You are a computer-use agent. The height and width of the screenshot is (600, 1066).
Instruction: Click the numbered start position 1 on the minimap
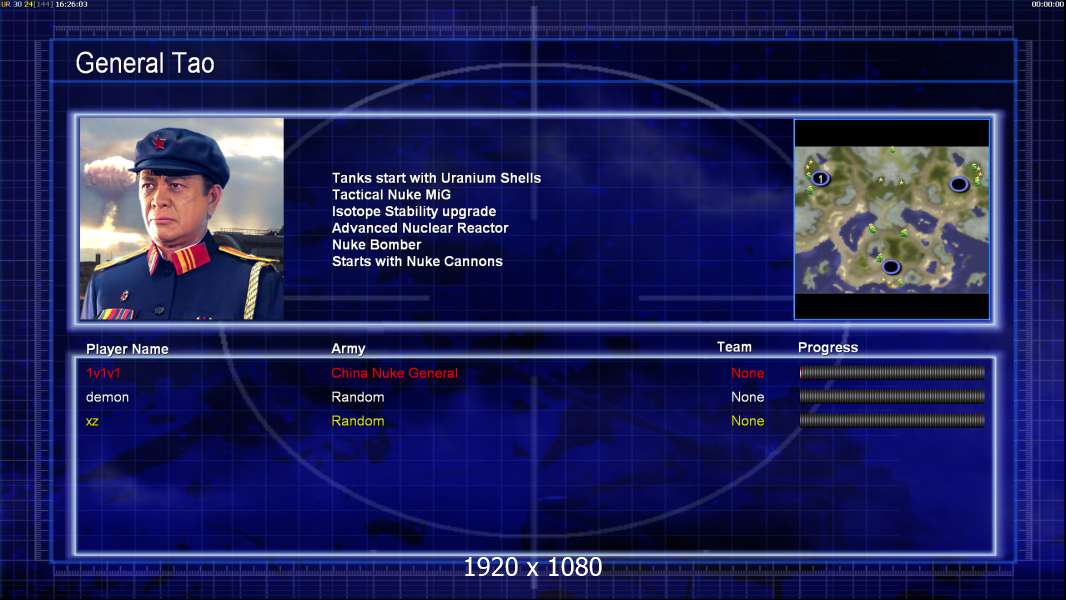click(x=821, y=179)
